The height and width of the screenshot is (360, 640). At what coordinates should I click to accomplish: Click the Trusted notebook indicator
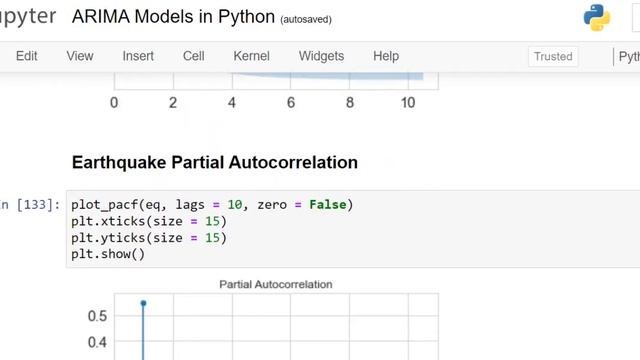pyautogui.click(x=553, y=56)
